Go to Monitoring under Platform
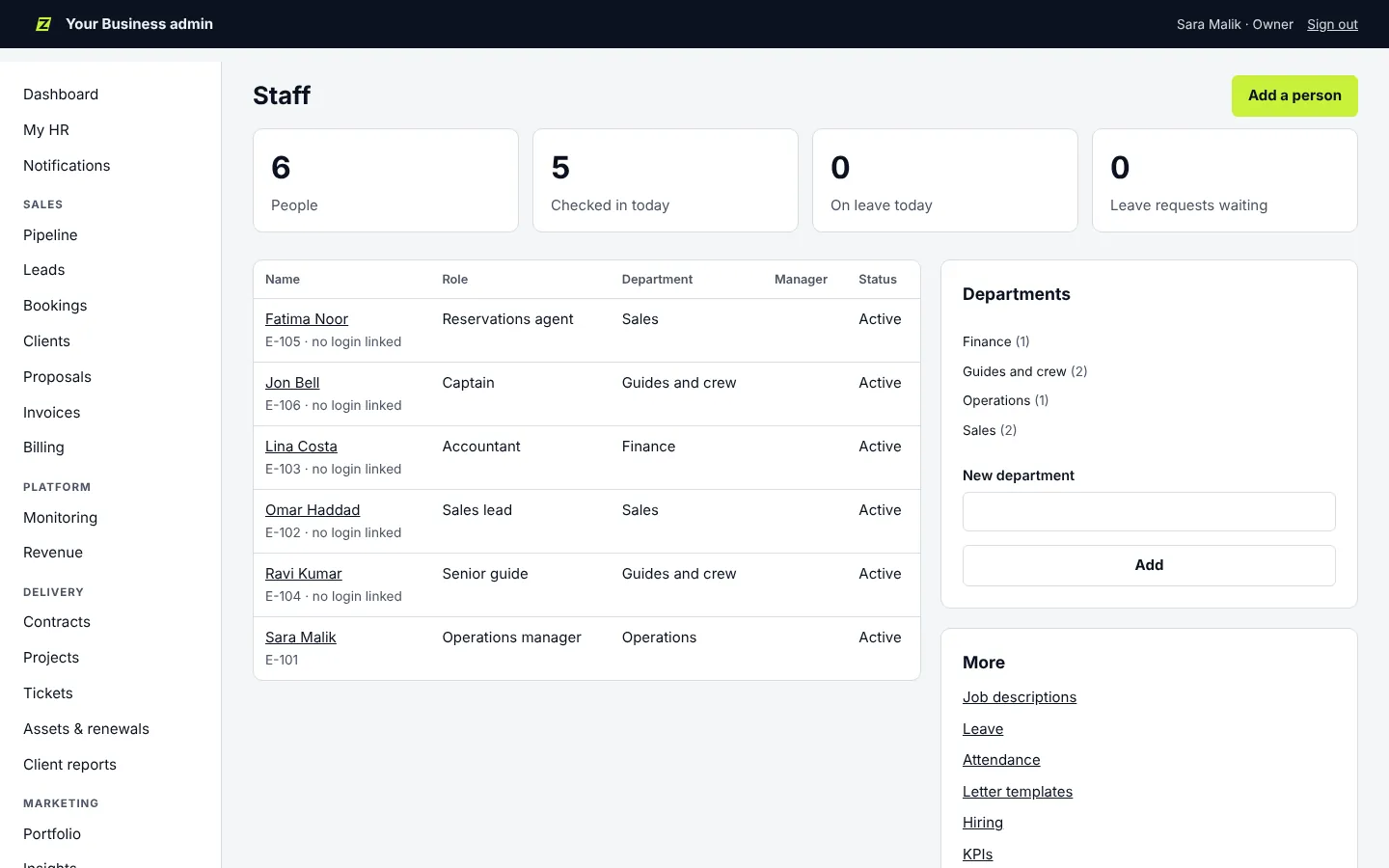The height and width of the screenshot is (868, 1389). [60, 518]
